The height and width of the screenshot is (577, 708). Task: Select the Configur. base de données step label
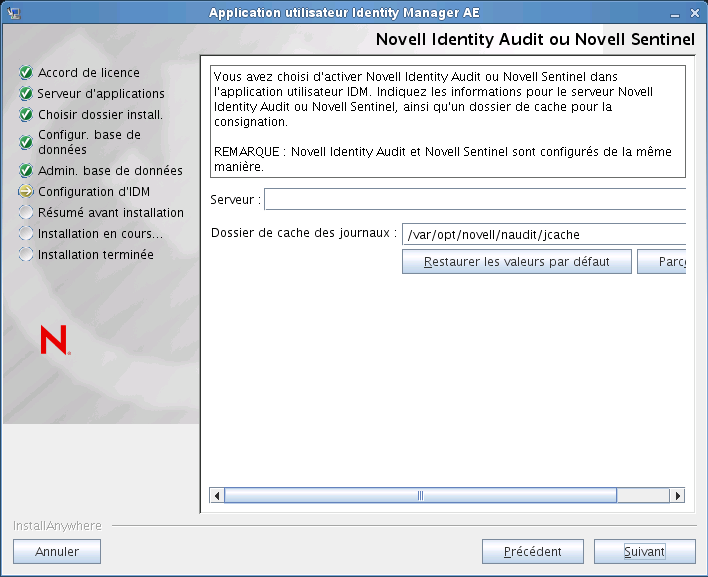click(x=89, y=142)
